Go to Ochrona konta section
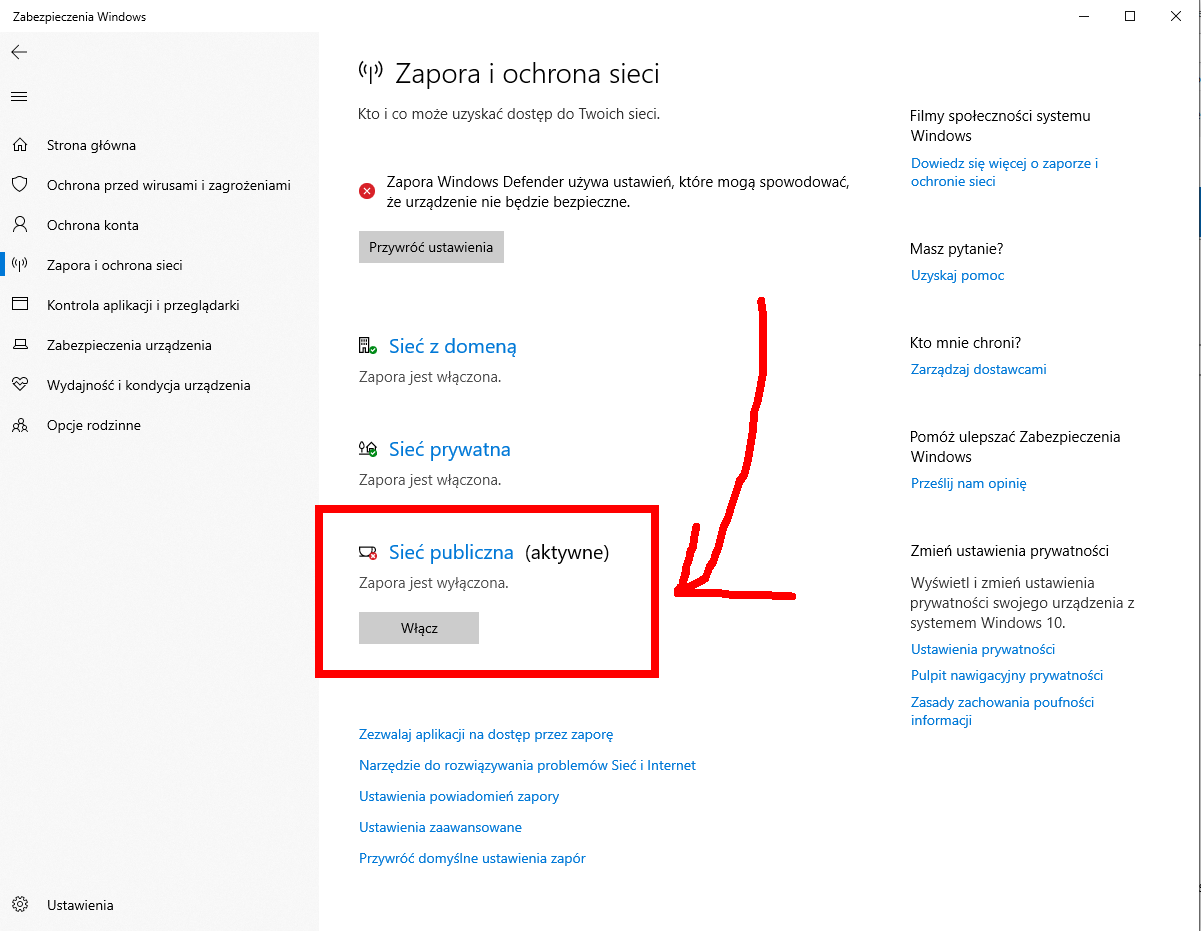The height and width of the screenshot is (931, 1201). pos(93,225)
